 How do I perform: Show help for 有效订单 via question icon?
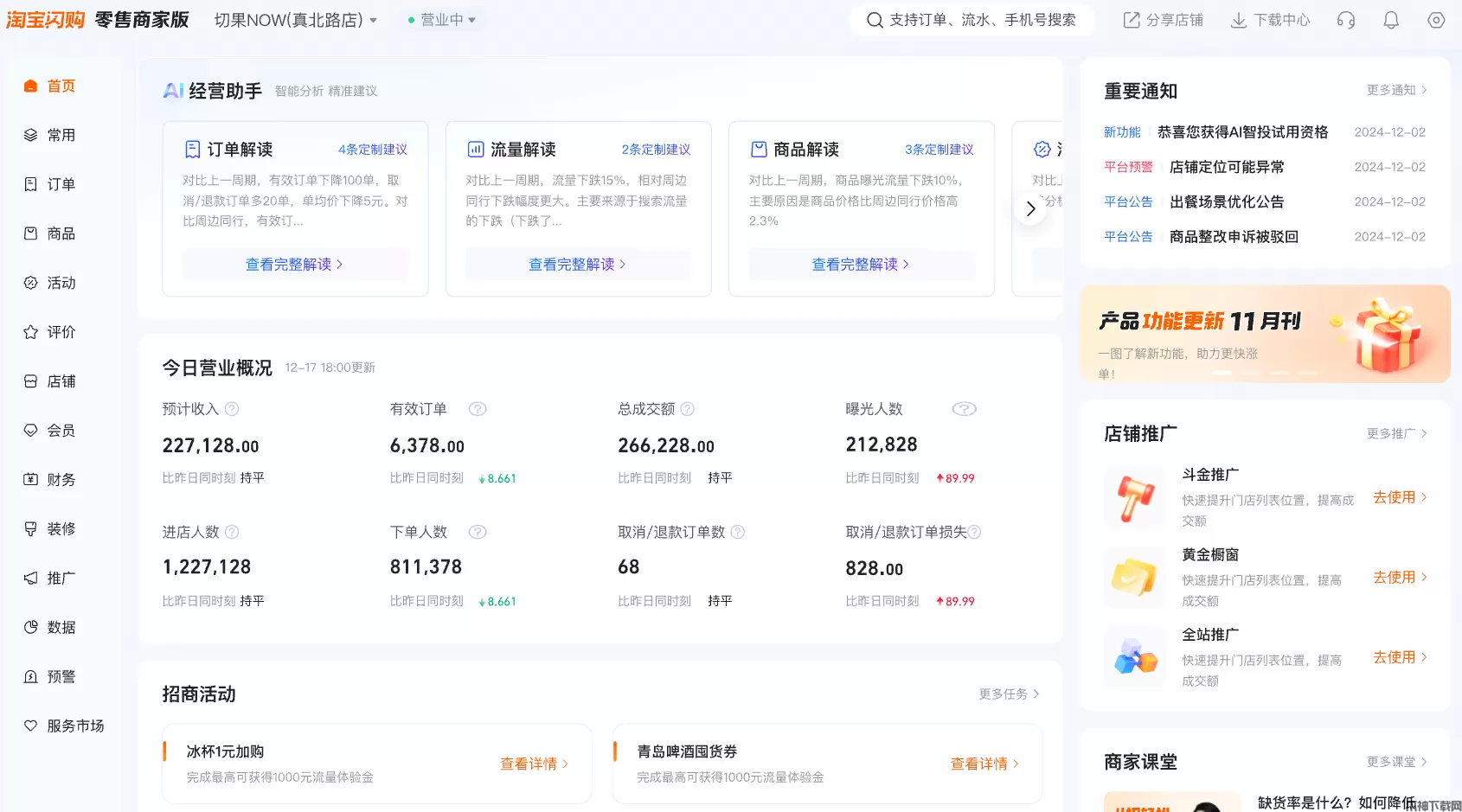pos(478,409)
